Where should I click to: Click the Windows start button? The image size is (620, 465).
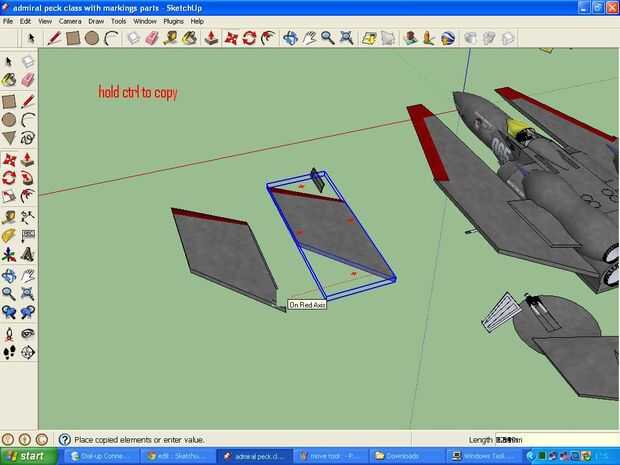click(x=28, y=456)
